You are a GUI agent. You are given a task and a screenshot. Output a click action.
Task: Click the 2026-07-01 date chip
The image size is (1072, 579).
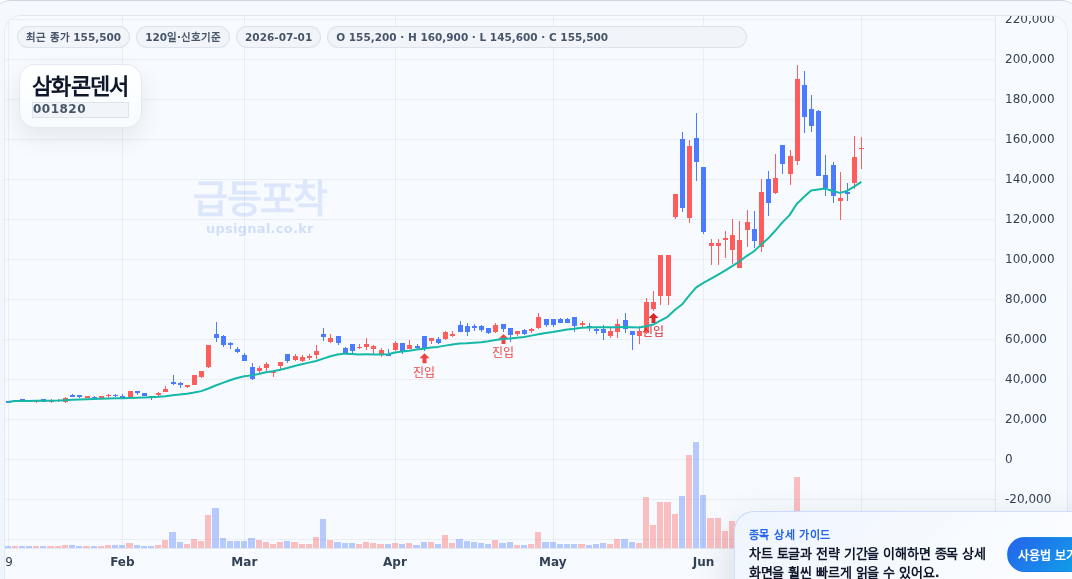point(278,37)
